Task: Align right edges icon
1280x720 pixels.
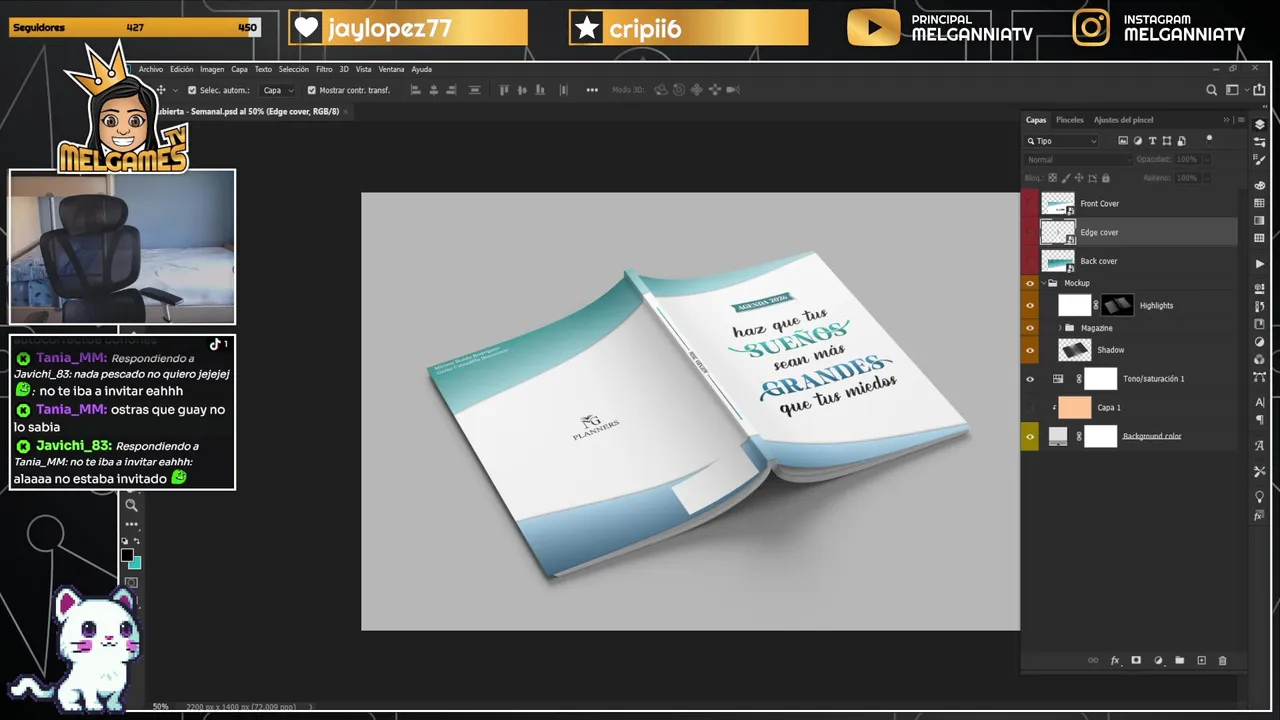Action: tap(453, 90)
